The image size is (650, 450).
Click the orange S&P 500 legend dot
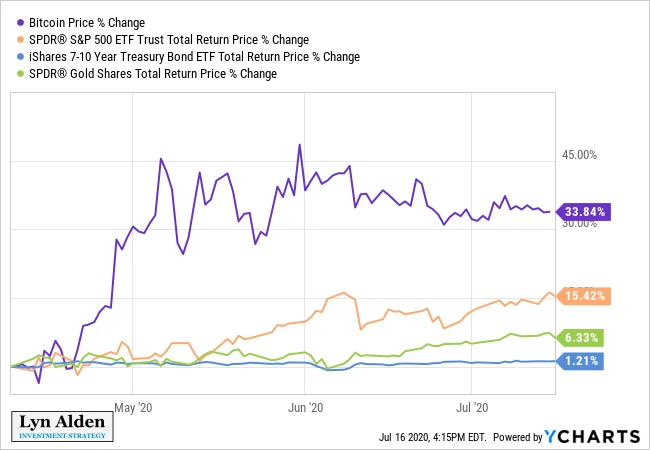tap(20, 40)
